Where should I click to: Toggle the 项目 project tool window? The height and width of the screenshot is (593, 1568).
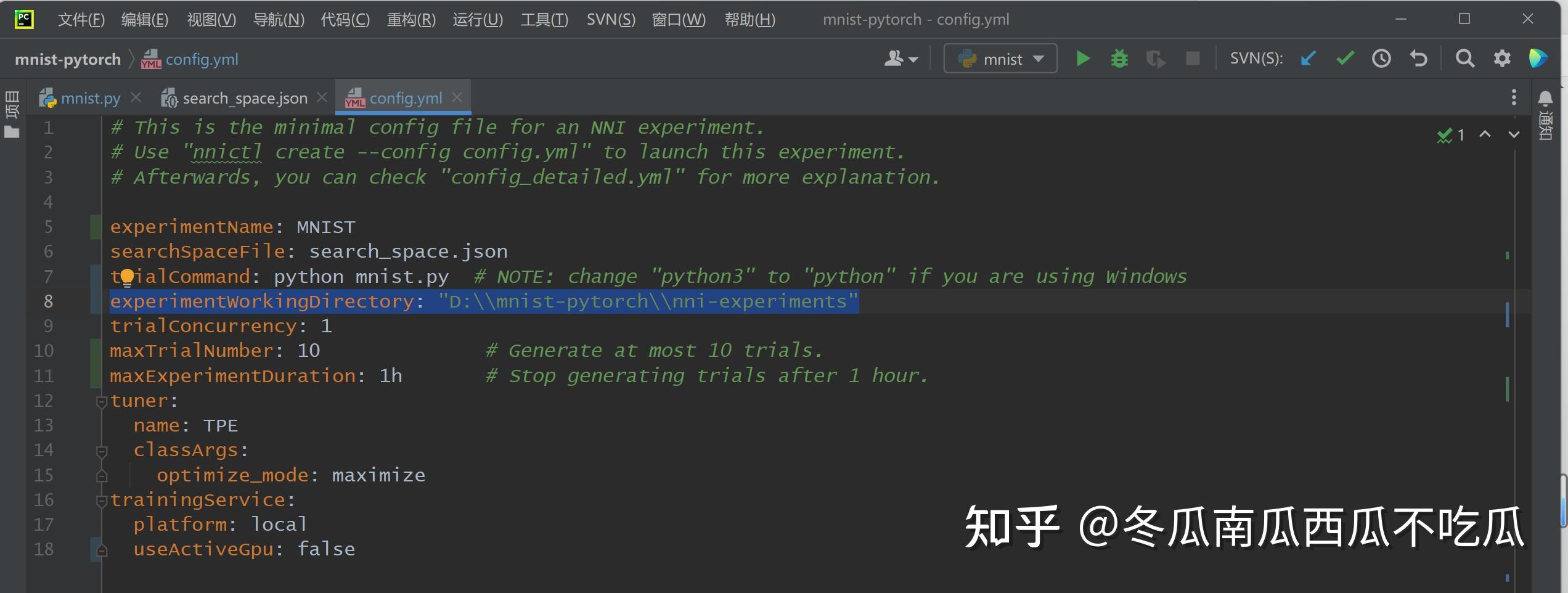[x=12, y=105]
